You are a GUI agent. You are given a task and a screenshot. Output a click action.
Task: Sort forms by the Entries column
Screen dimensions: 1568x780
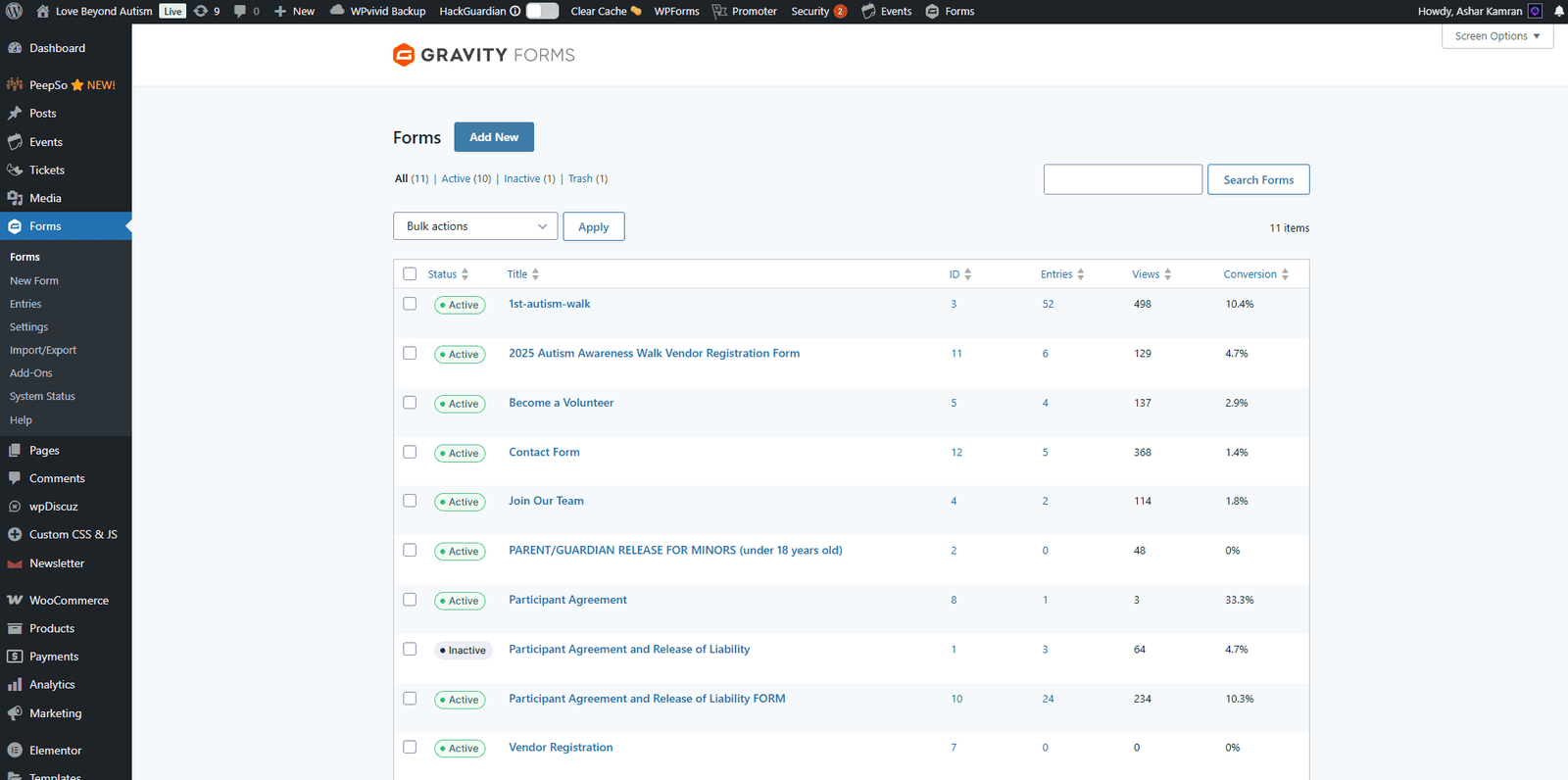coord(1062,274)
